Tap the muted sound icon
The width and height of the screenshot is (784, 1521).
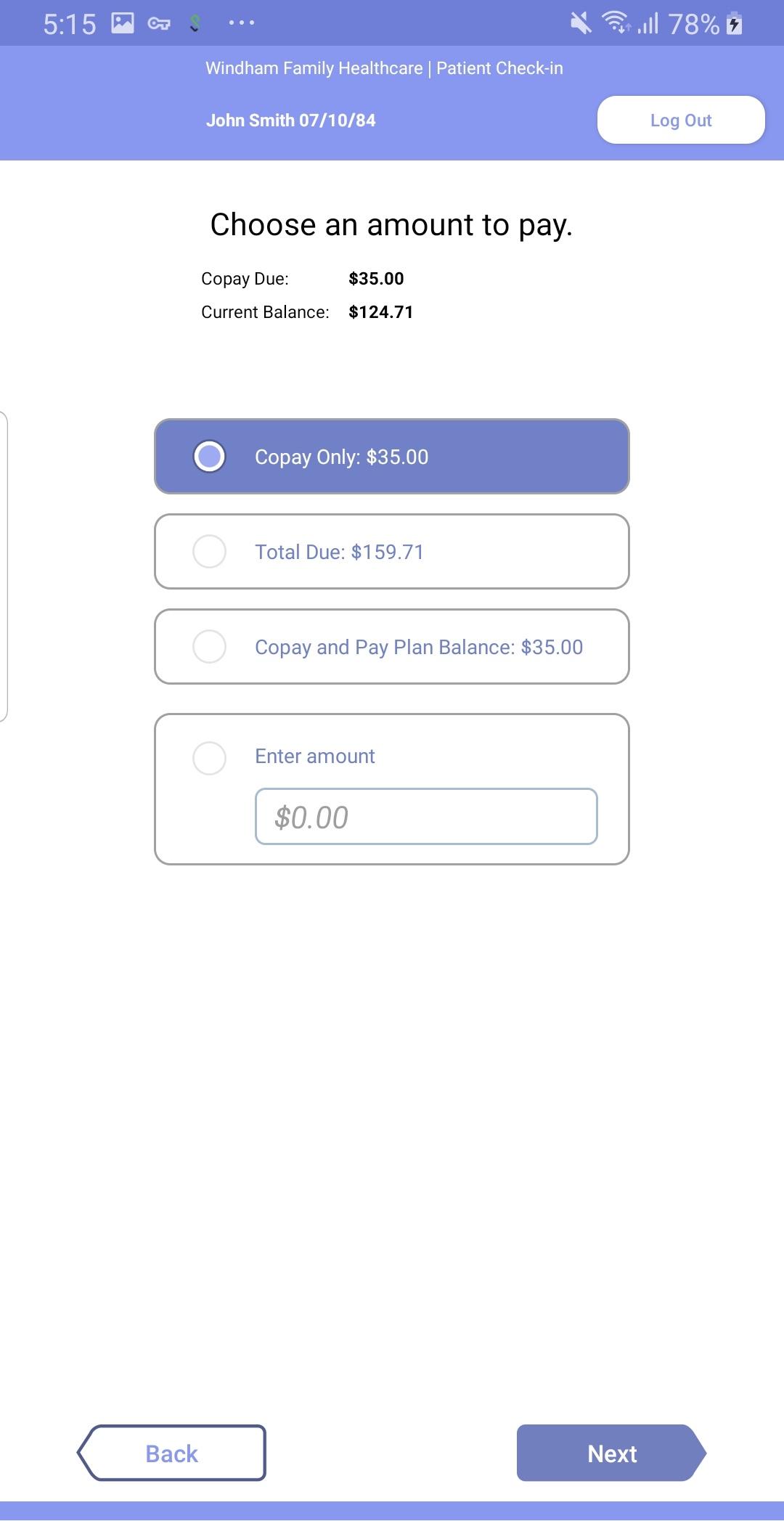[581, 23]
